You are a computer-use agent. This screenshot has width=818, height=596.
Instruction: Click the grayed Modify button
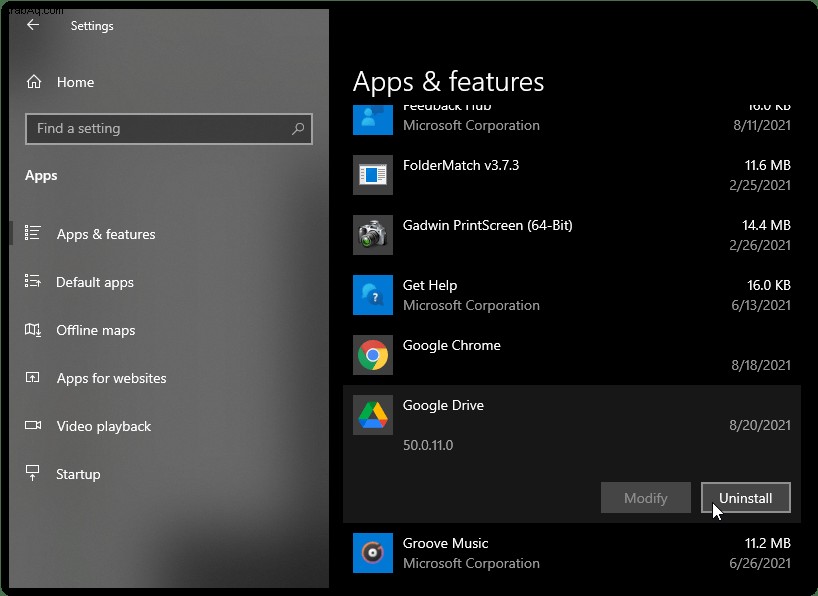(x=645, y=498)
